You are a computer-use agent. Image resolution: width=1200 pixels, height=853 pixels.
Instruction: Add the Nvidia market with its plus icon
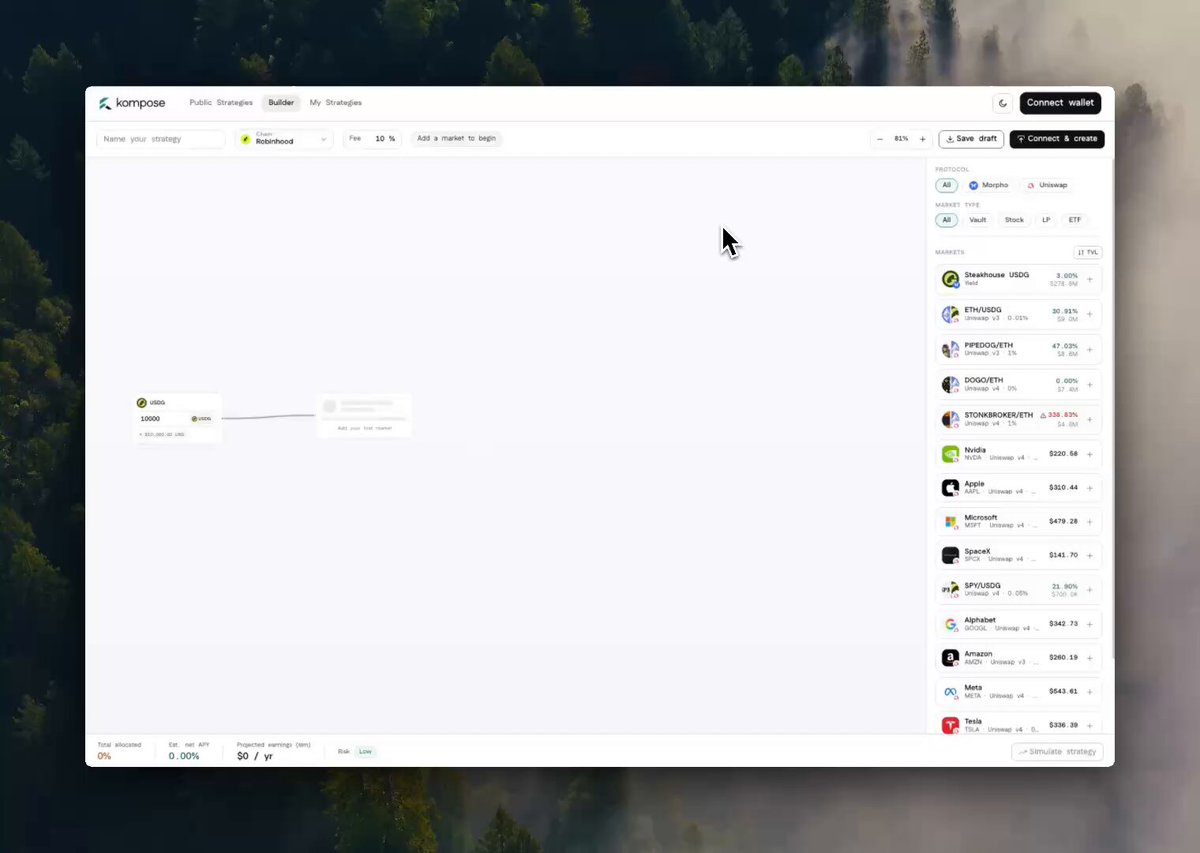(1090, 454)
